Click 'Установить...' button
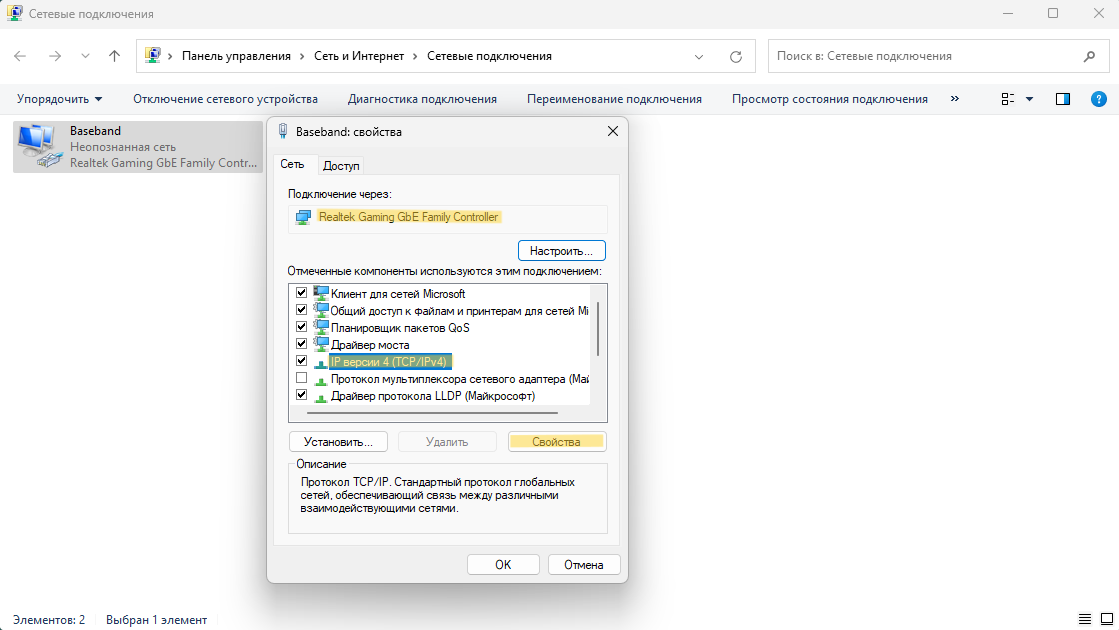Viewport: 1119px width, 630px height. click(x=338, y=442)
